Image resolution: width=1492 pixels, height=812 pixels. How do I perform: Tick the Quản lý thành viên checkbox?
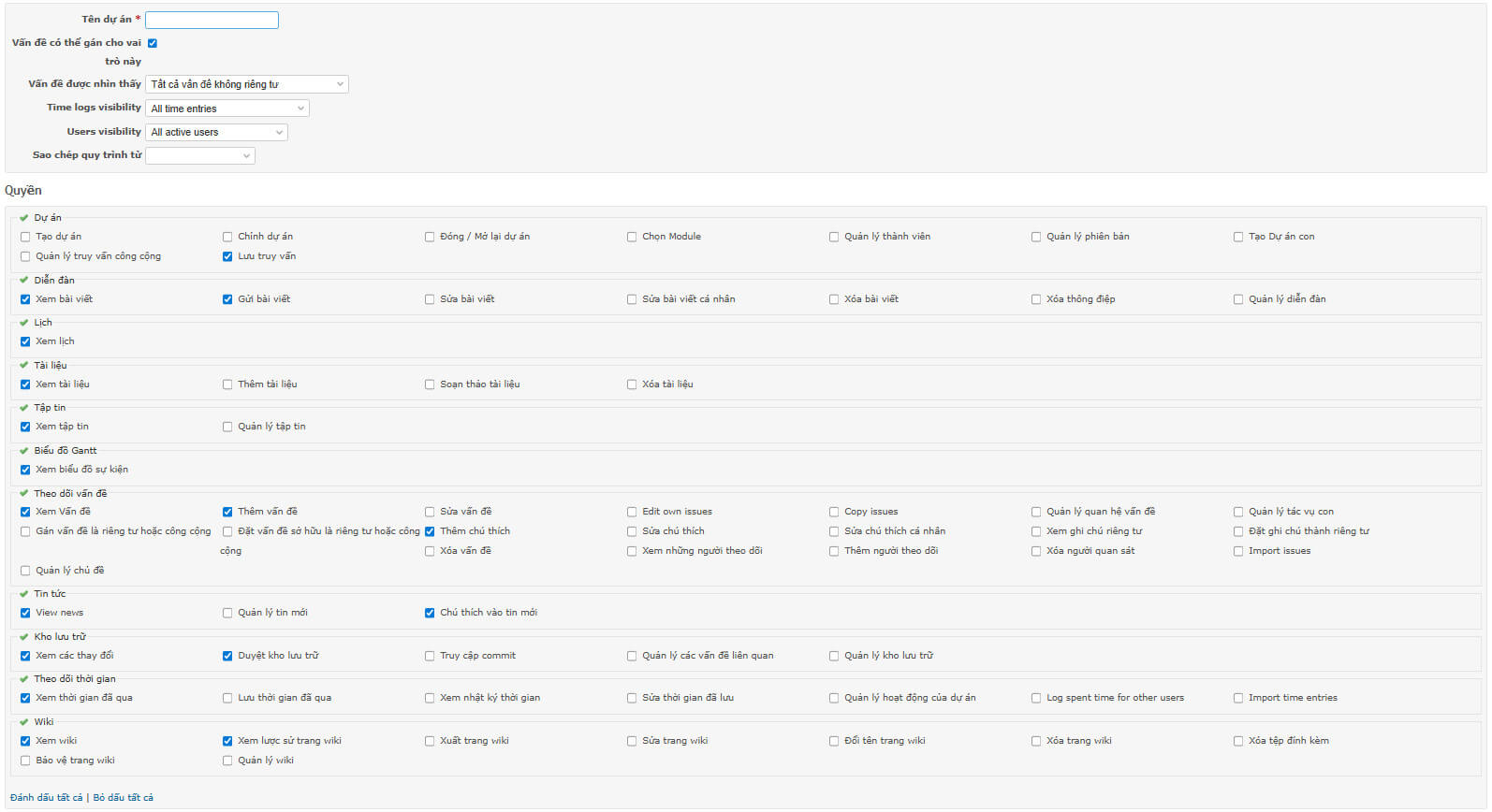pyautogui.click(x=834, y=238)
